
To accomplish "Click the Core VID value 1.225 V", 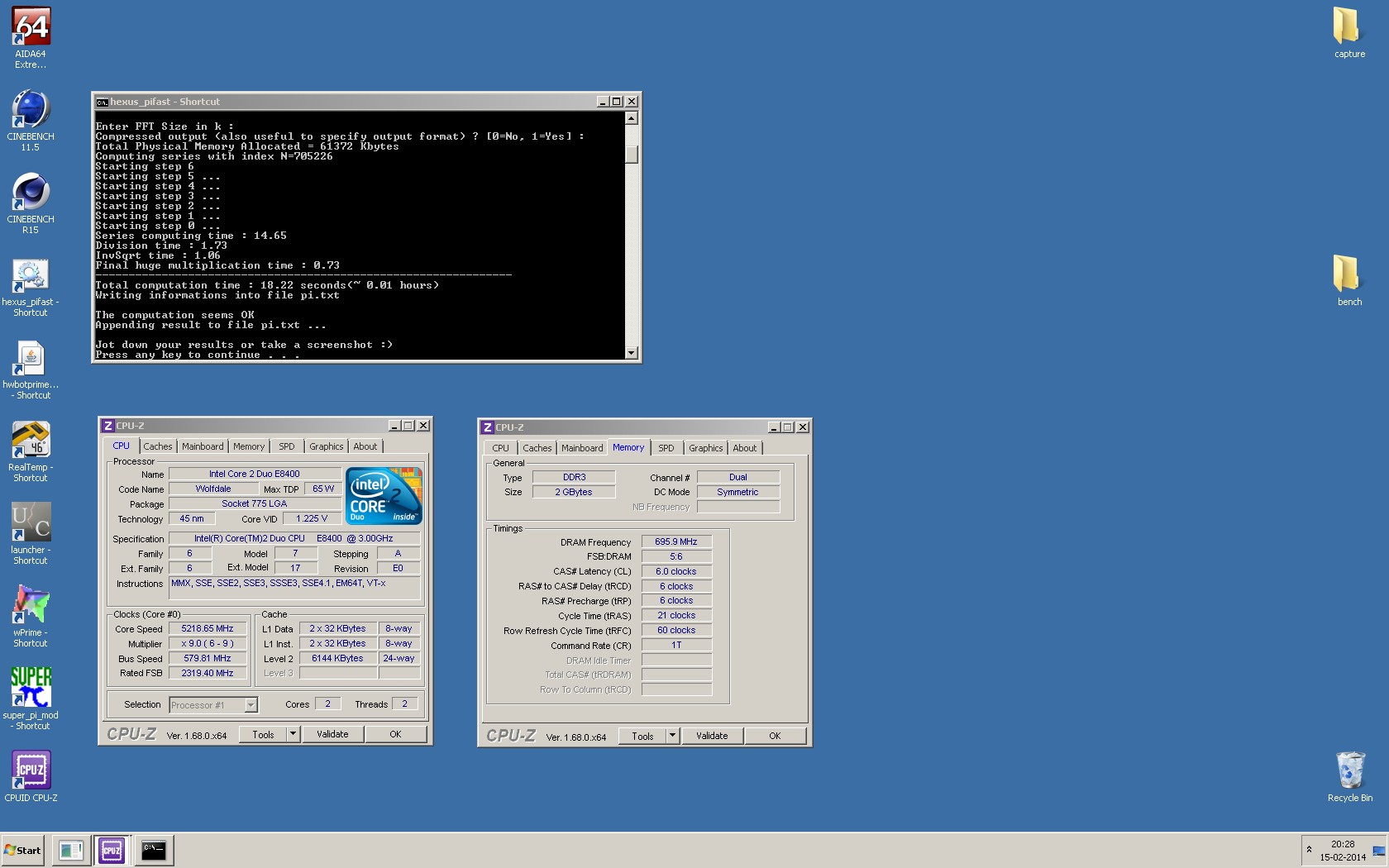I will pyautogui.click(x=312, y=519).
